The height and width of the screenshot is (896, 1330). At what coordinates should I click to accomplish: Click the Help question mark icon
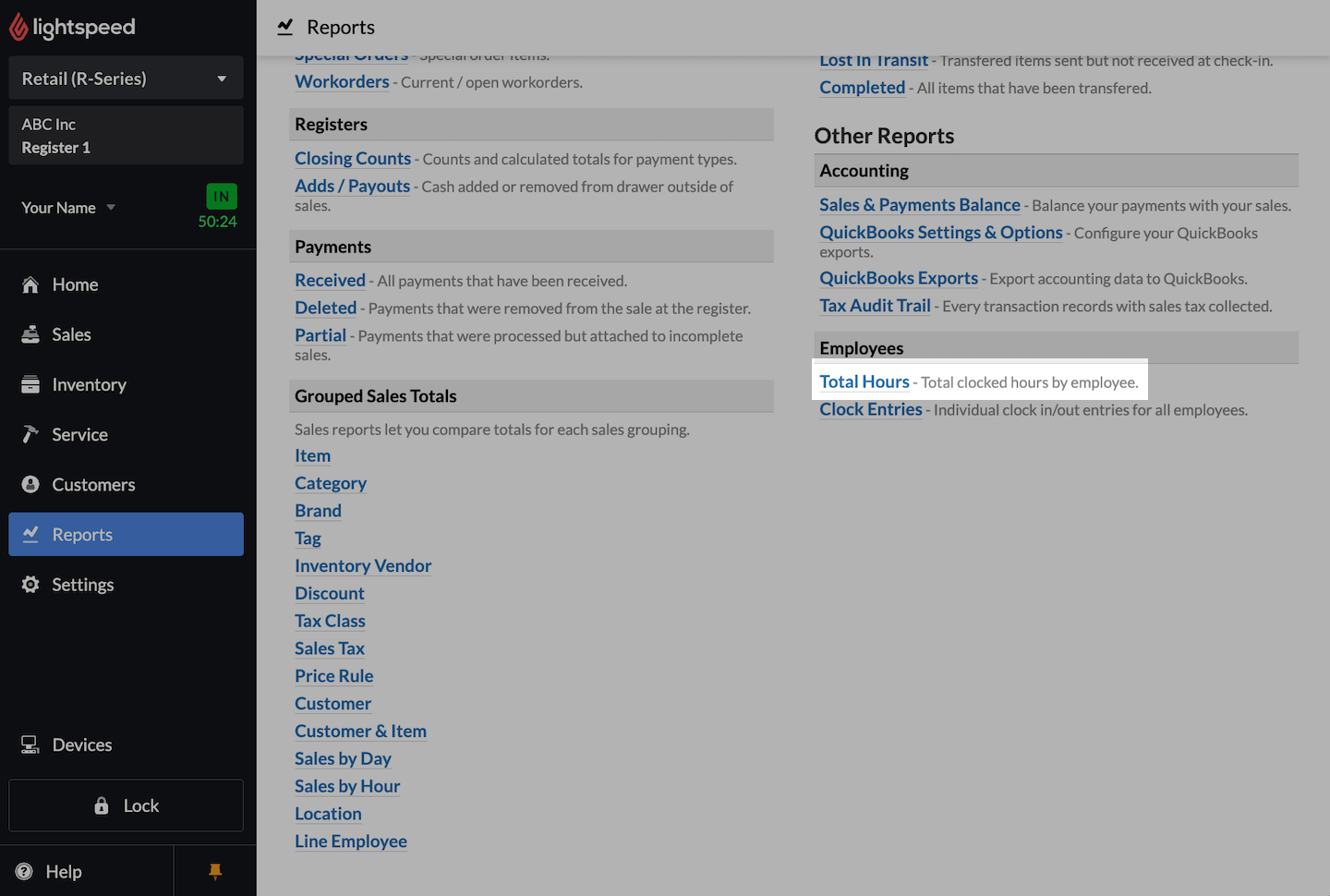25,871
